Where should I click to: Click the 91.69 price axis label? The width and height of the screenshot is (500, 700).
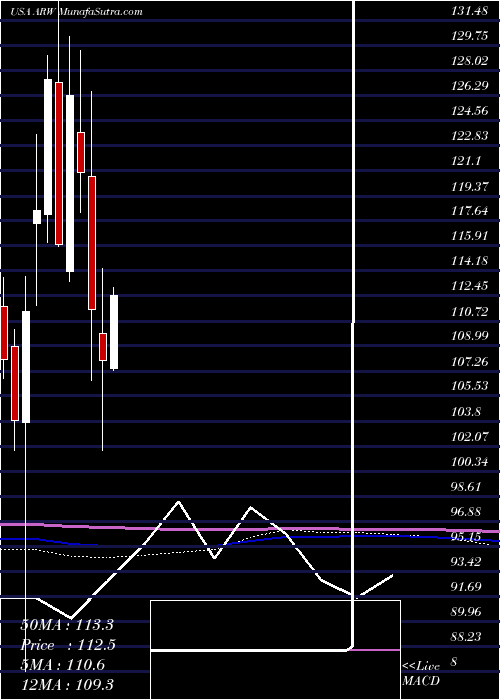click(x=467, y=585)
